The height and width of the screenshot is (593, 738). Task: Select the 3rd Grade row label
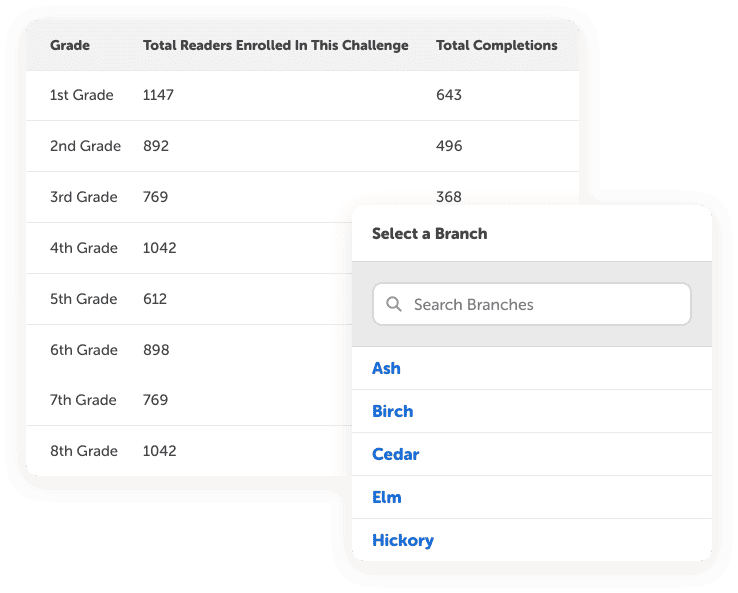click(84, 197)
